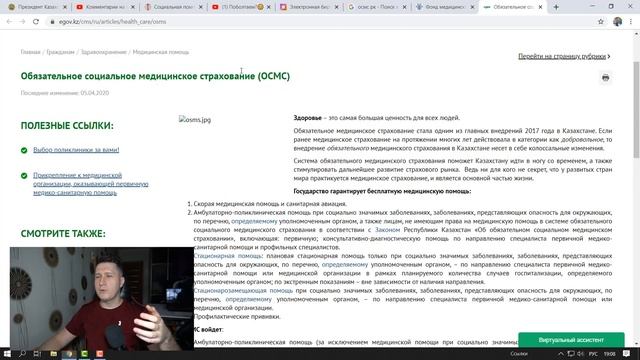The height and width of the screenshot is (360, 640).
Task: Open a new browser tab
Action: (x=556, y=7)
